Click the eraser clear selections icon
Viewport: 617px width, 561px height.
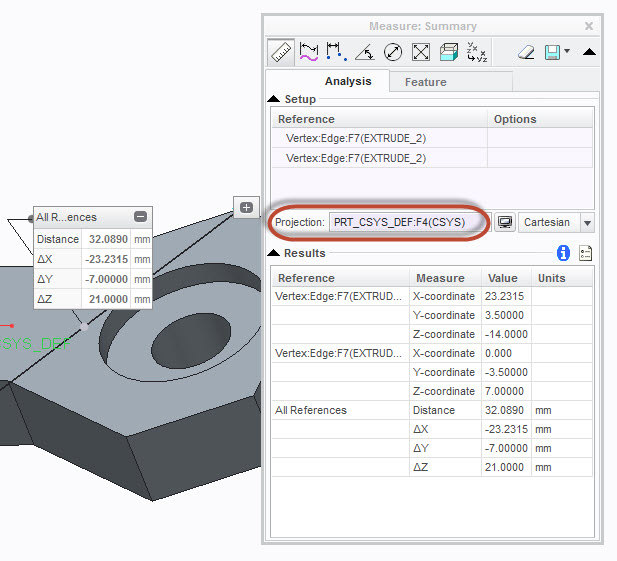click(x=526, y=52)
